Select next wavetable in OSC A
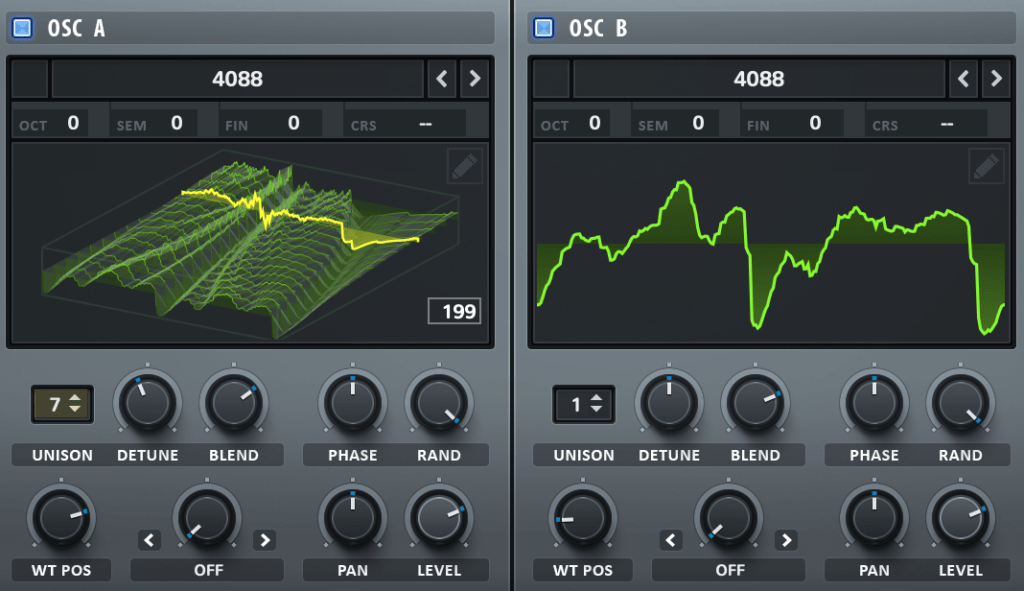 (x=475, y=79)
